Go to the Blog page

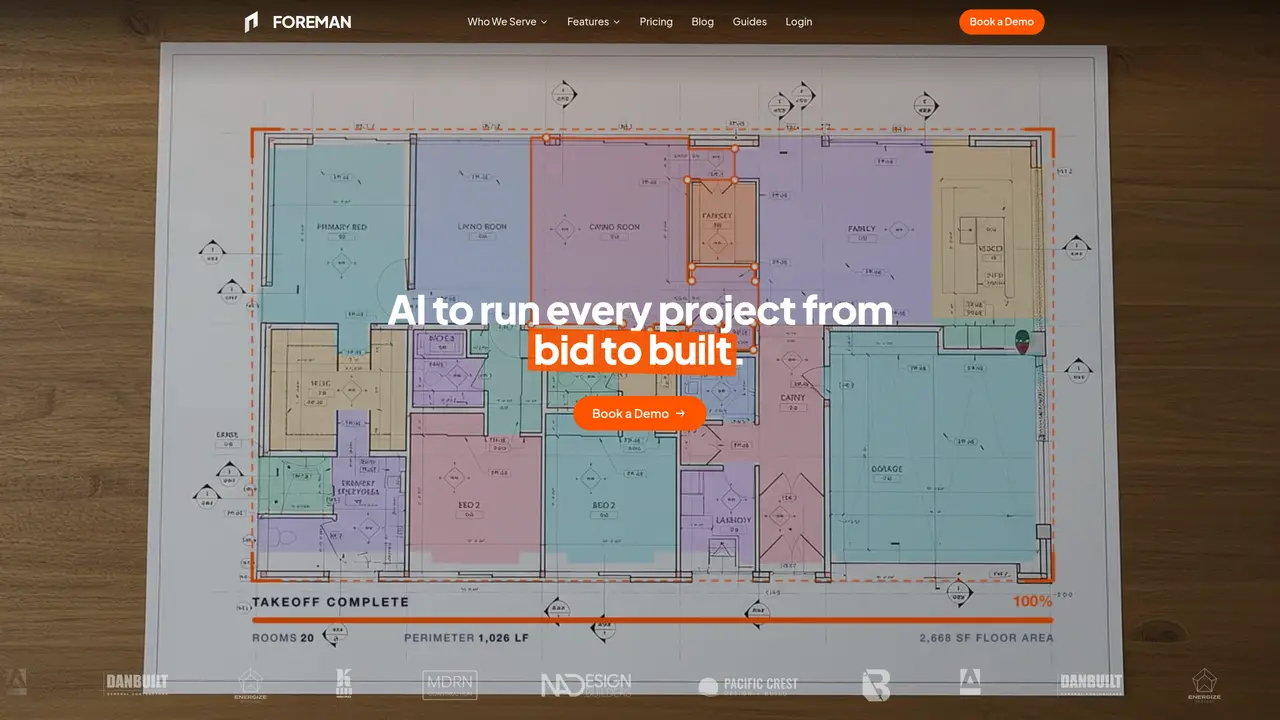pyautogui.click(x=703, y=22)
